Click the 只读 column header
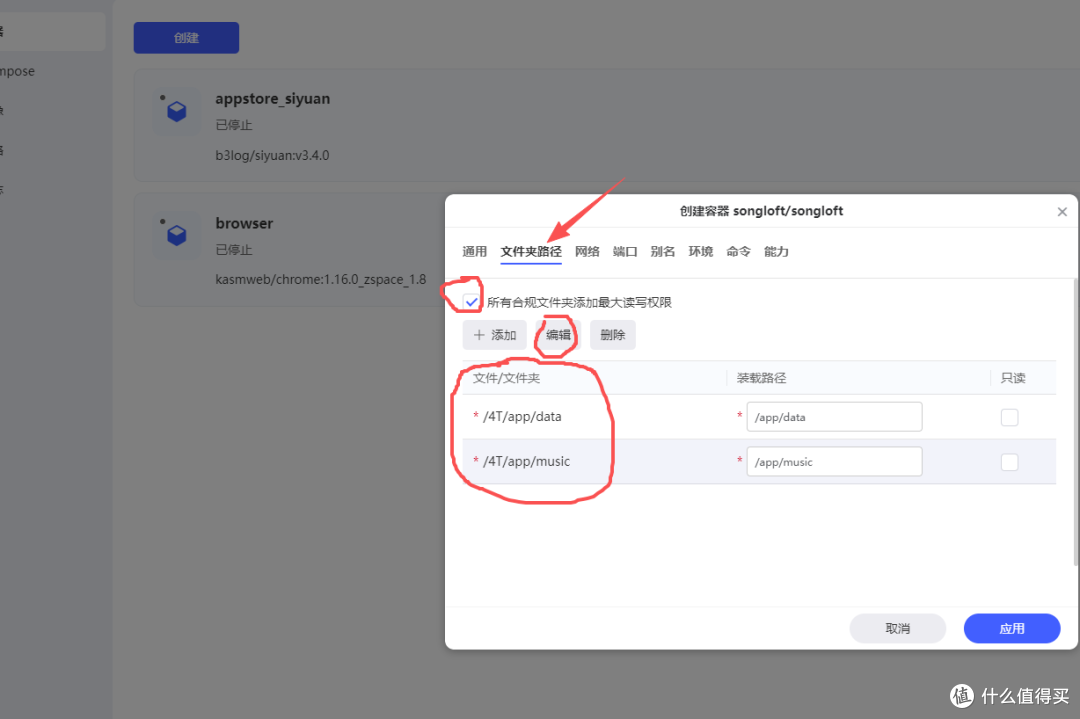Image resolution: width=1080 pixels, height=719 pixels. [x=1013, y=378]
